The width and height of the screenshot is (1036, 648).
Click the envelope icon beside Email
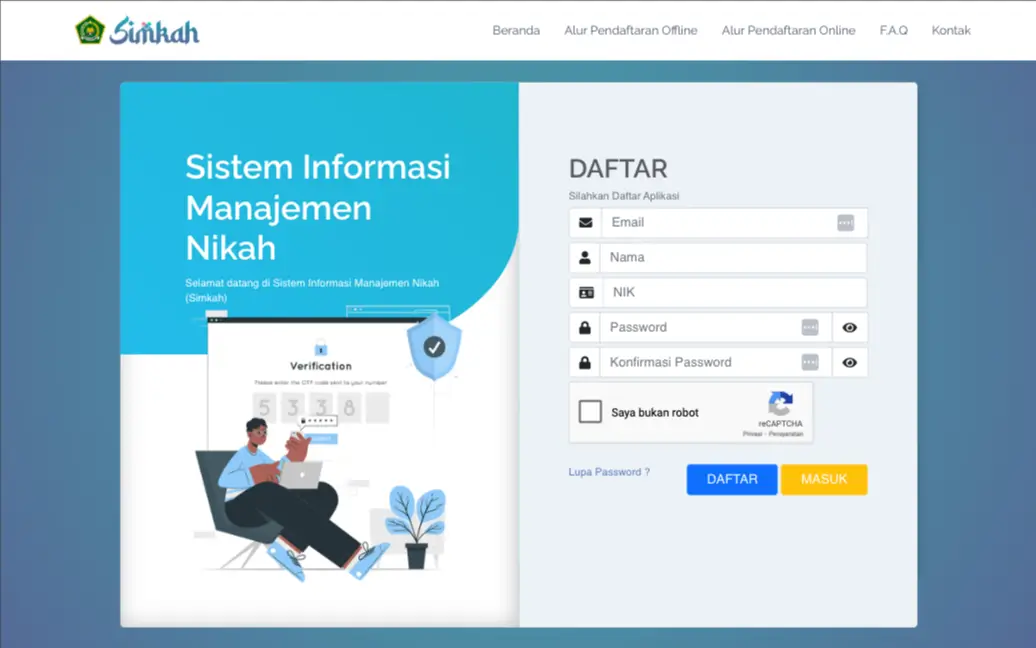click(x=585, y=223)
